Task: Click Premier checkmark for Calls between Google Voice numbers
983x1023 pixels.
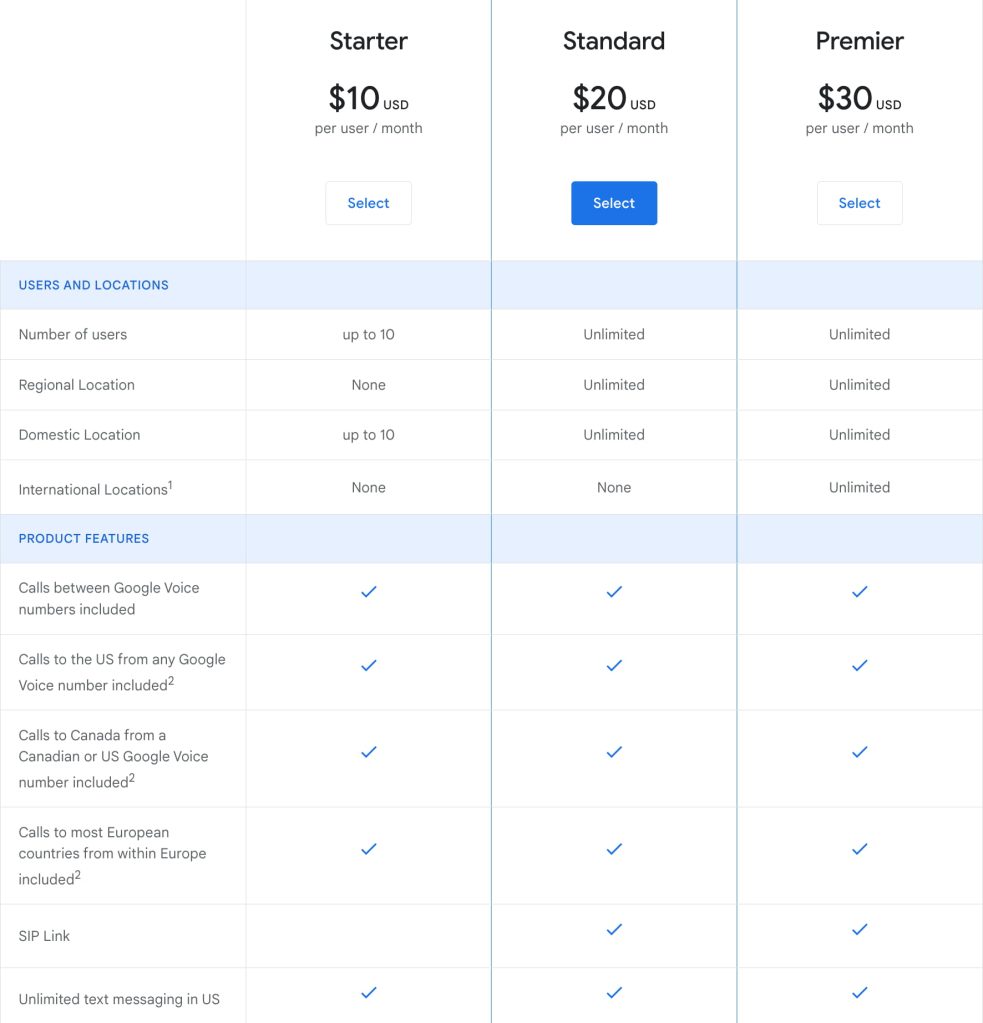Action: pos(859,592)
